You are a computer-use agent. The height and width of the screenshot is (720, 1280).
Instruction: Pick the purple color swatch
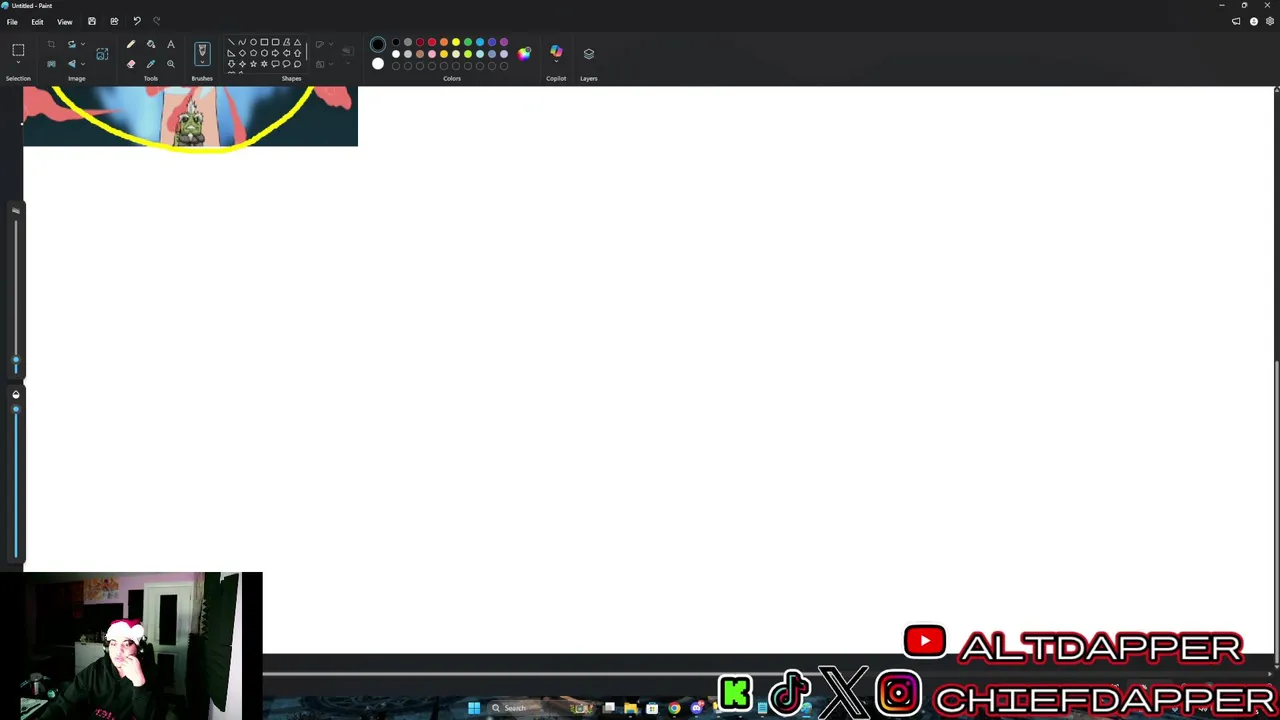click(x=504, y=42)
